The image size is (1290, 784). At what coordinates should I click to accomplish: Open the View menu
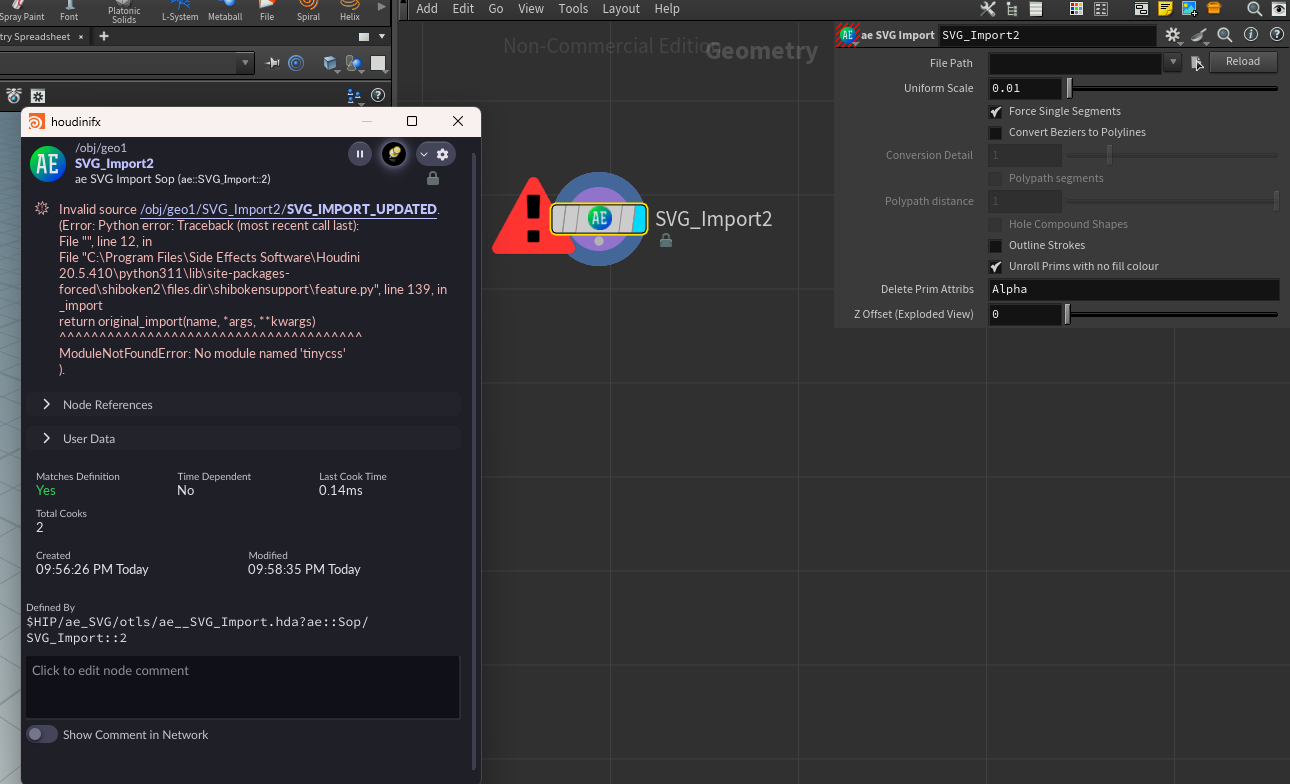tap(531, 9)
